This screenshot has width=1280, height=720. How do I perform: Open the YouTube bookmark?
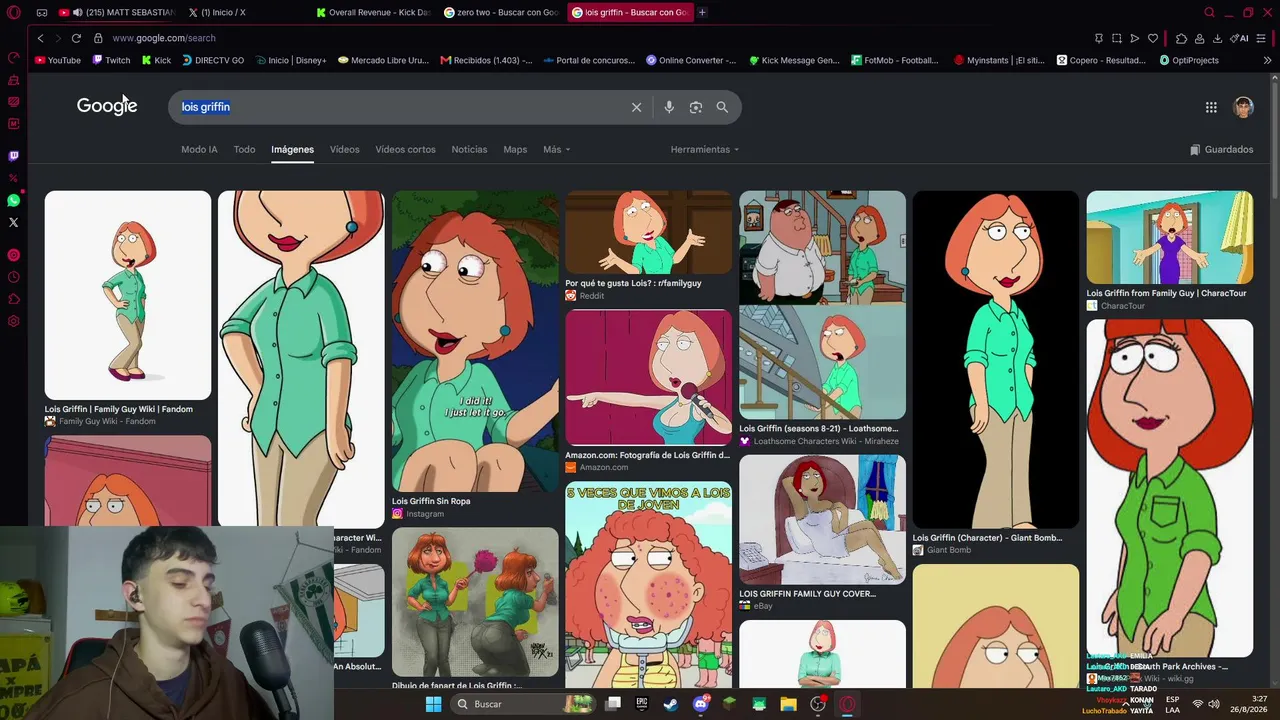(x=58, y=60)
